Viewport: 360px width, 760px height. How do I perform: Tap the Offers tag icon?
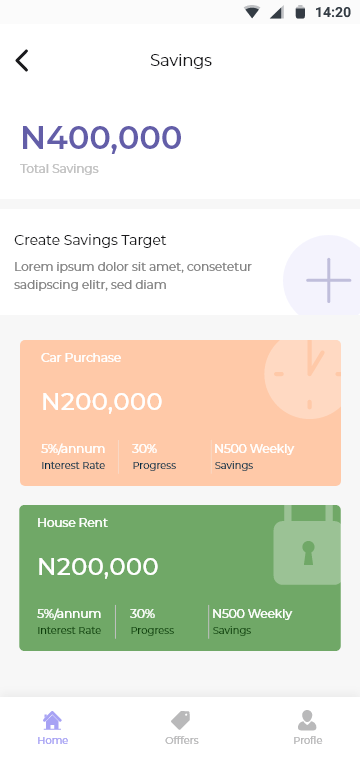(181, 720)
